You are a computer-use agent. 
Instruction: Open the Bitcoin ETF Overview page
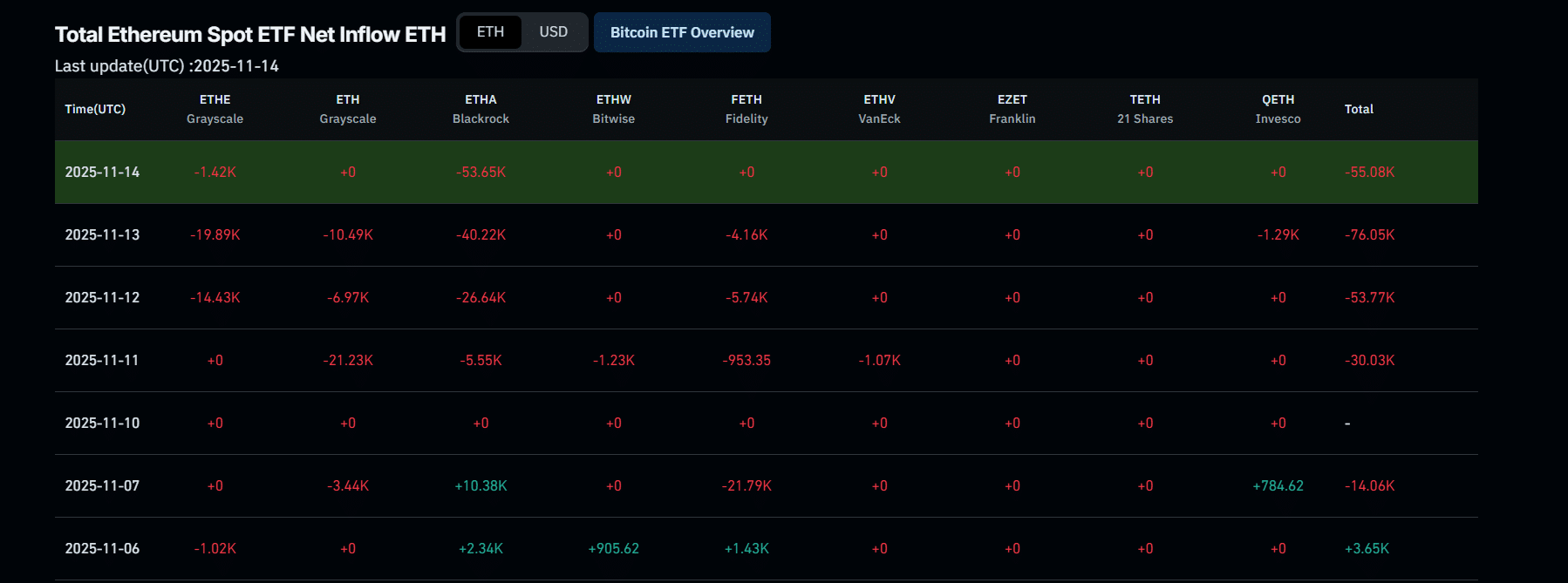[x=682, y=32]
